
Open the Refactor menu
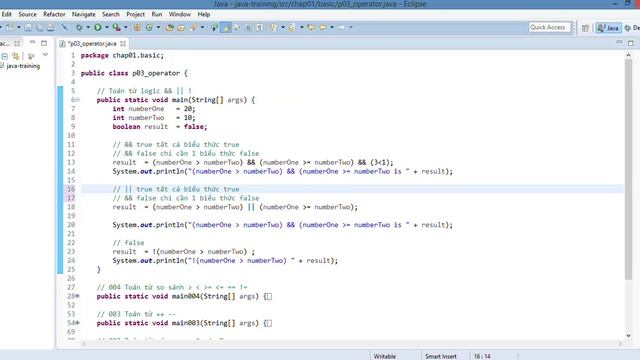[54, 14]
